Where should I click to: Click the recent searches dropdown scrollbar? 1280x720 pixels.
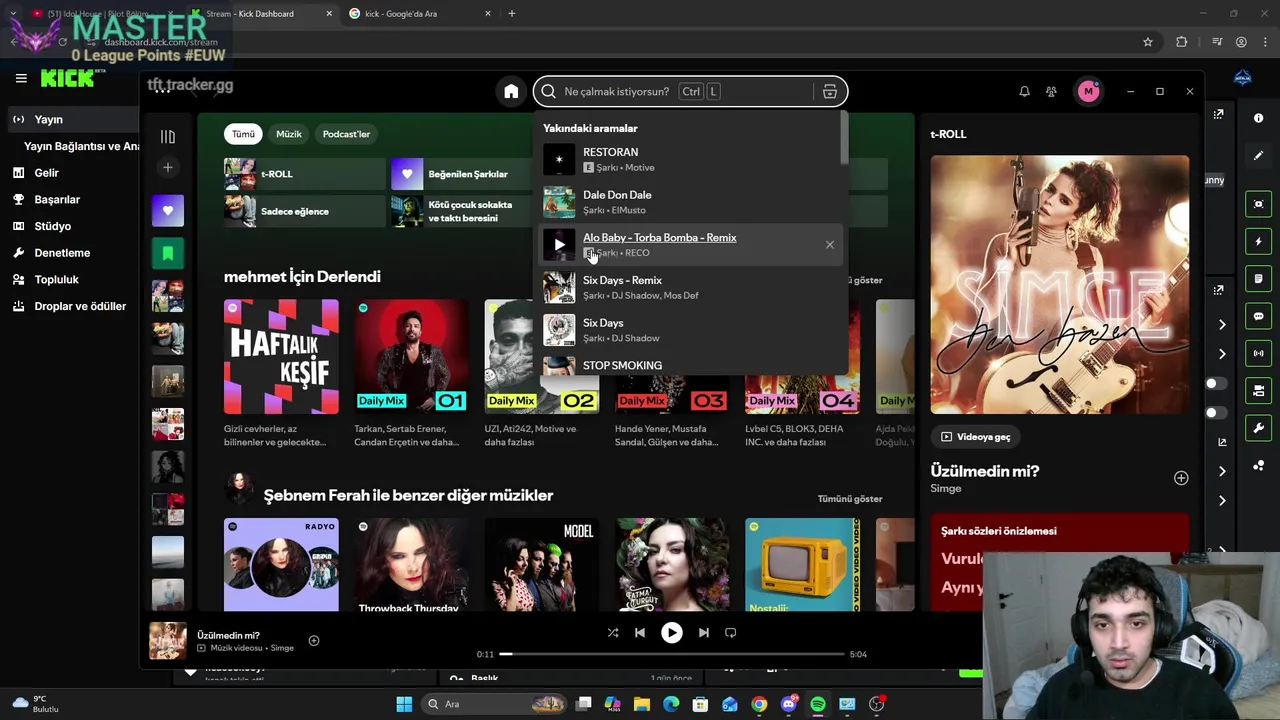point(844,140)
